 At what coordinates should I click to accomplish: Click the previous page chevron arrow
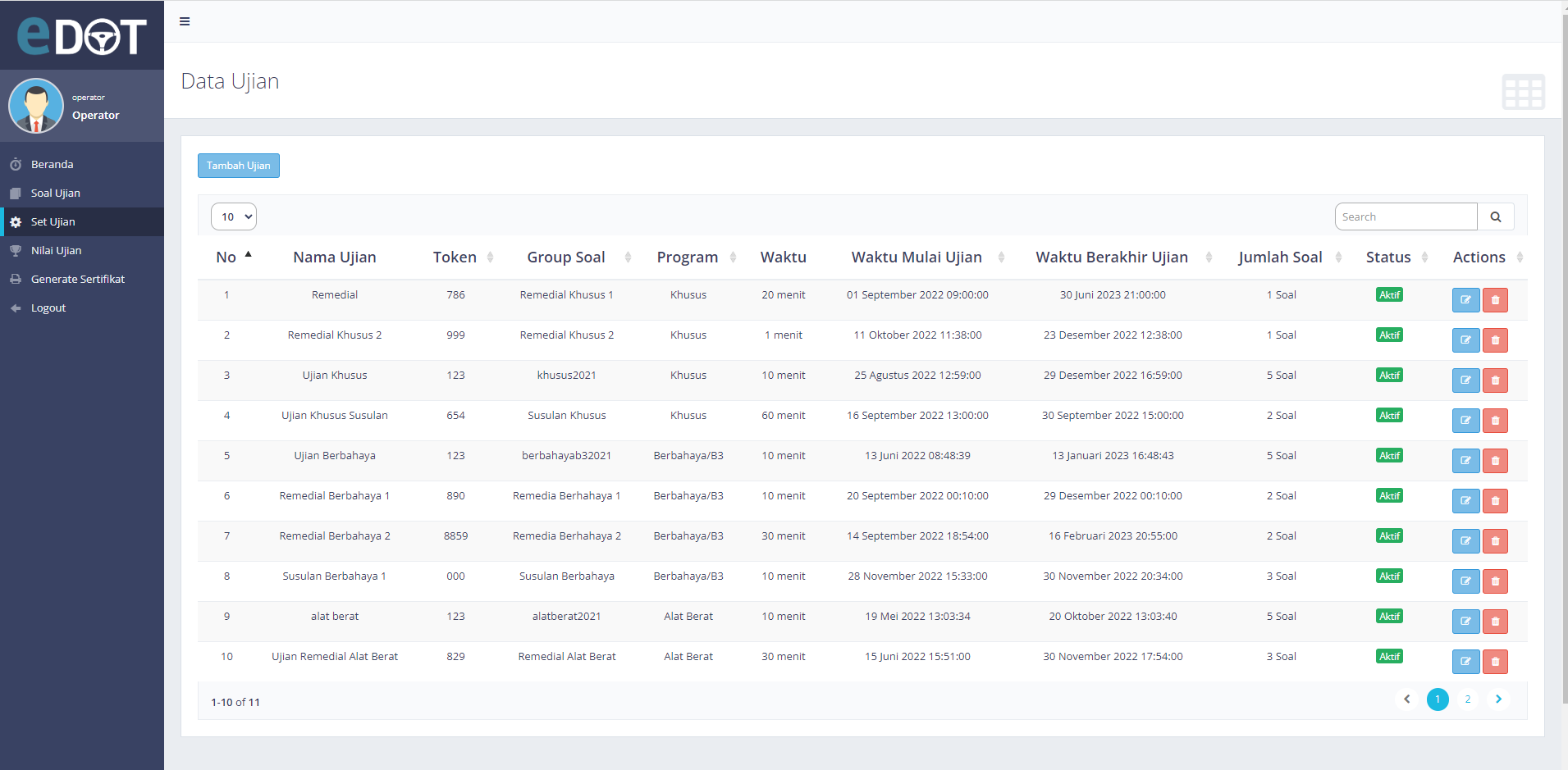pyautogui.click(x=1406, y=699)
